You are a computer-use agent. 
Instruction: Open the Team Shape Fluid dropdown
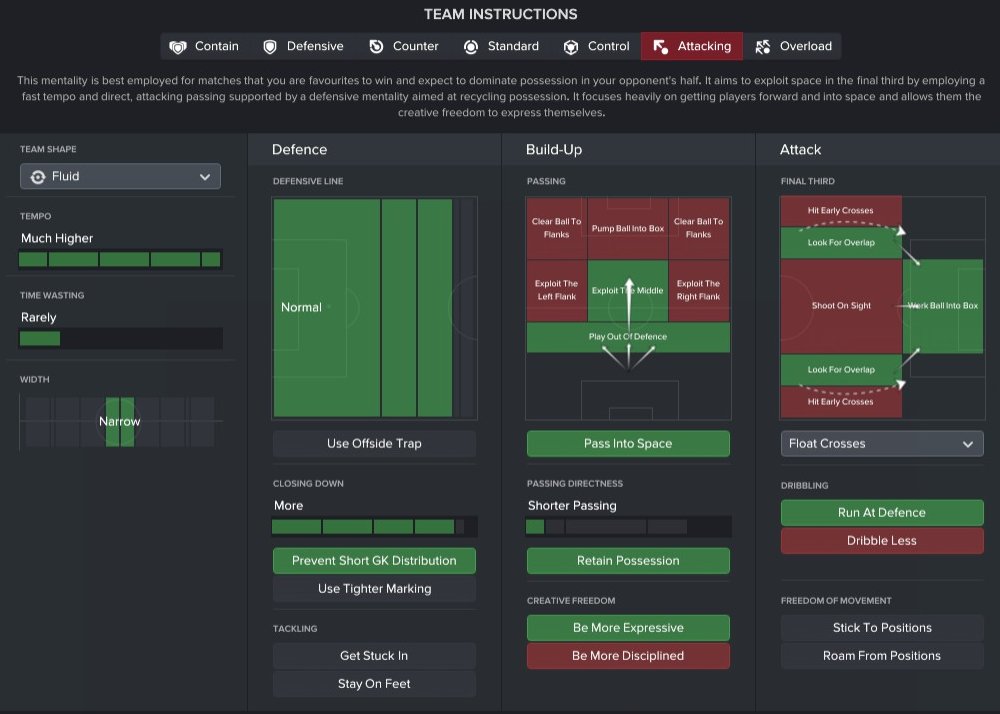pos(121,177)
